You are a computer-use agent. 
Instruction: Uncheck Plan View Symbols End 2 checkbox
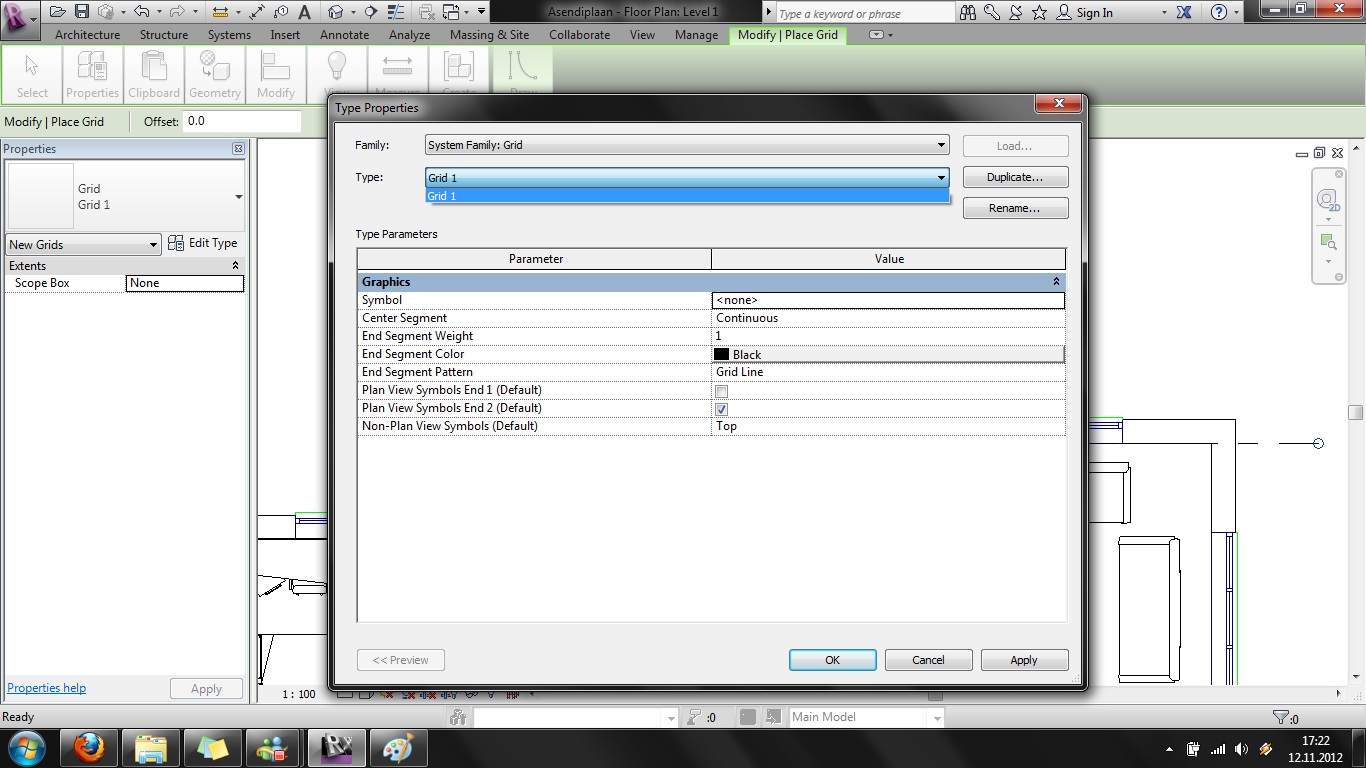[721, 409]
